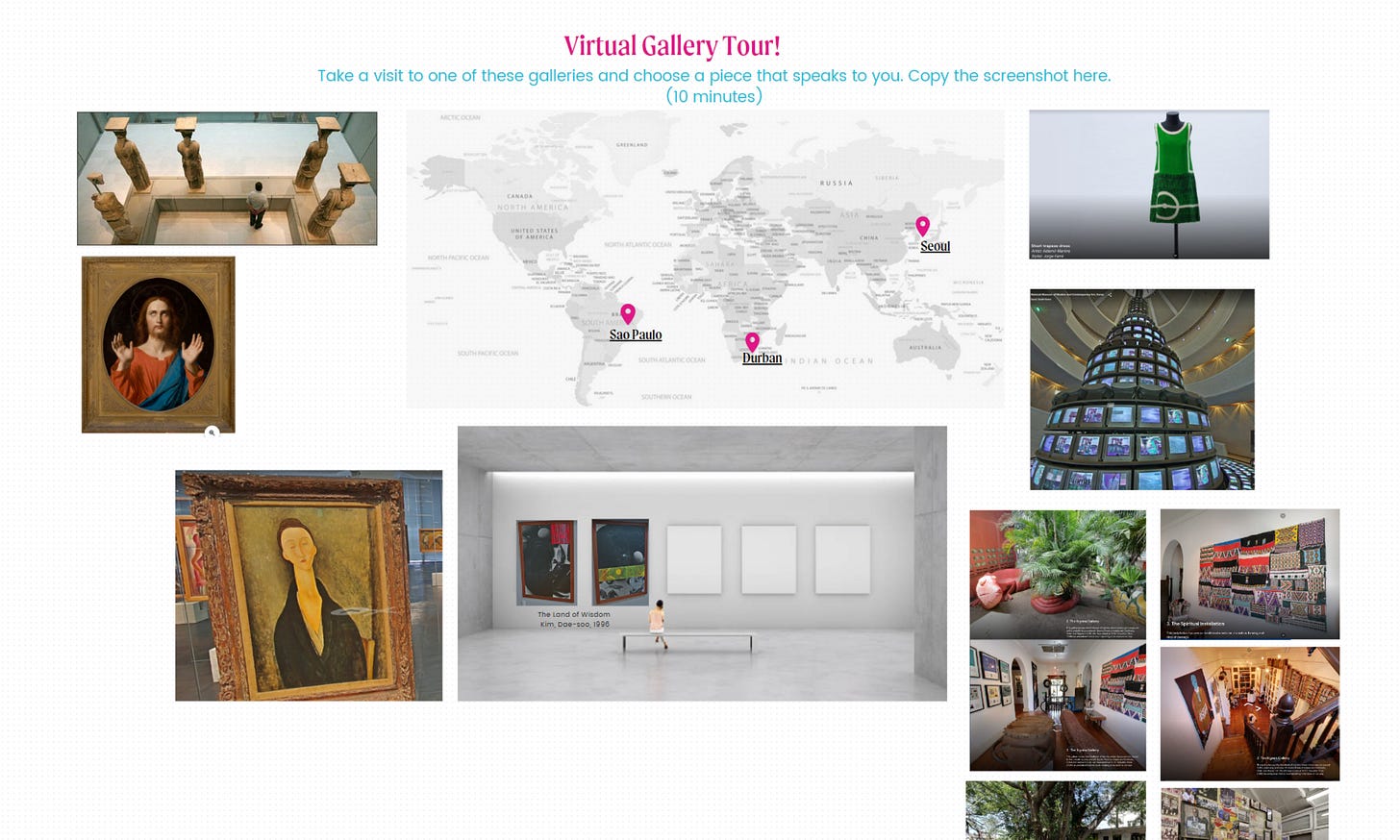Click the middle empty frame in gallery room
This screenshot has height=840, width=1400.
[768, 559]
